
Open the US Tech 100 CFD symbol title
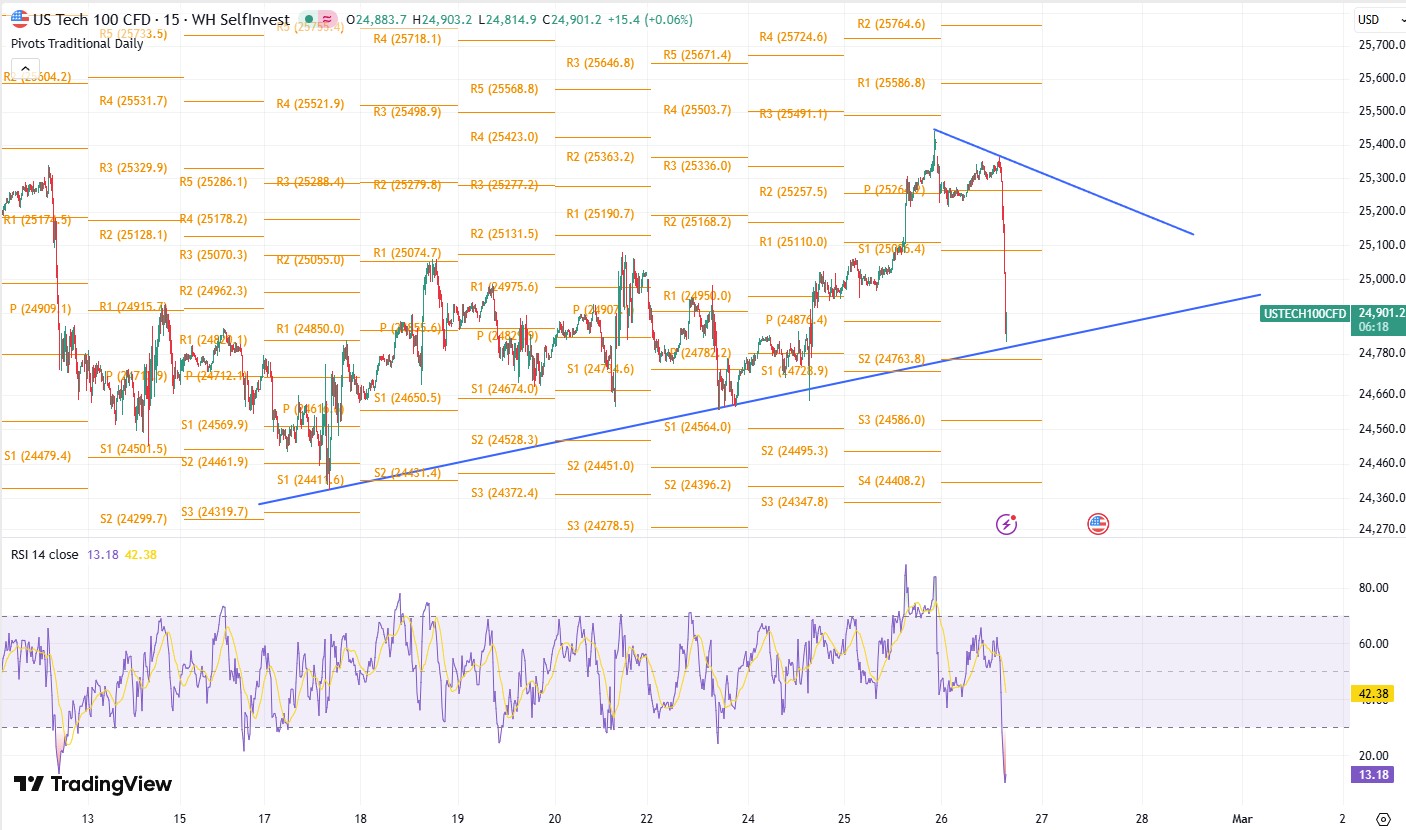tap(162, 19)
